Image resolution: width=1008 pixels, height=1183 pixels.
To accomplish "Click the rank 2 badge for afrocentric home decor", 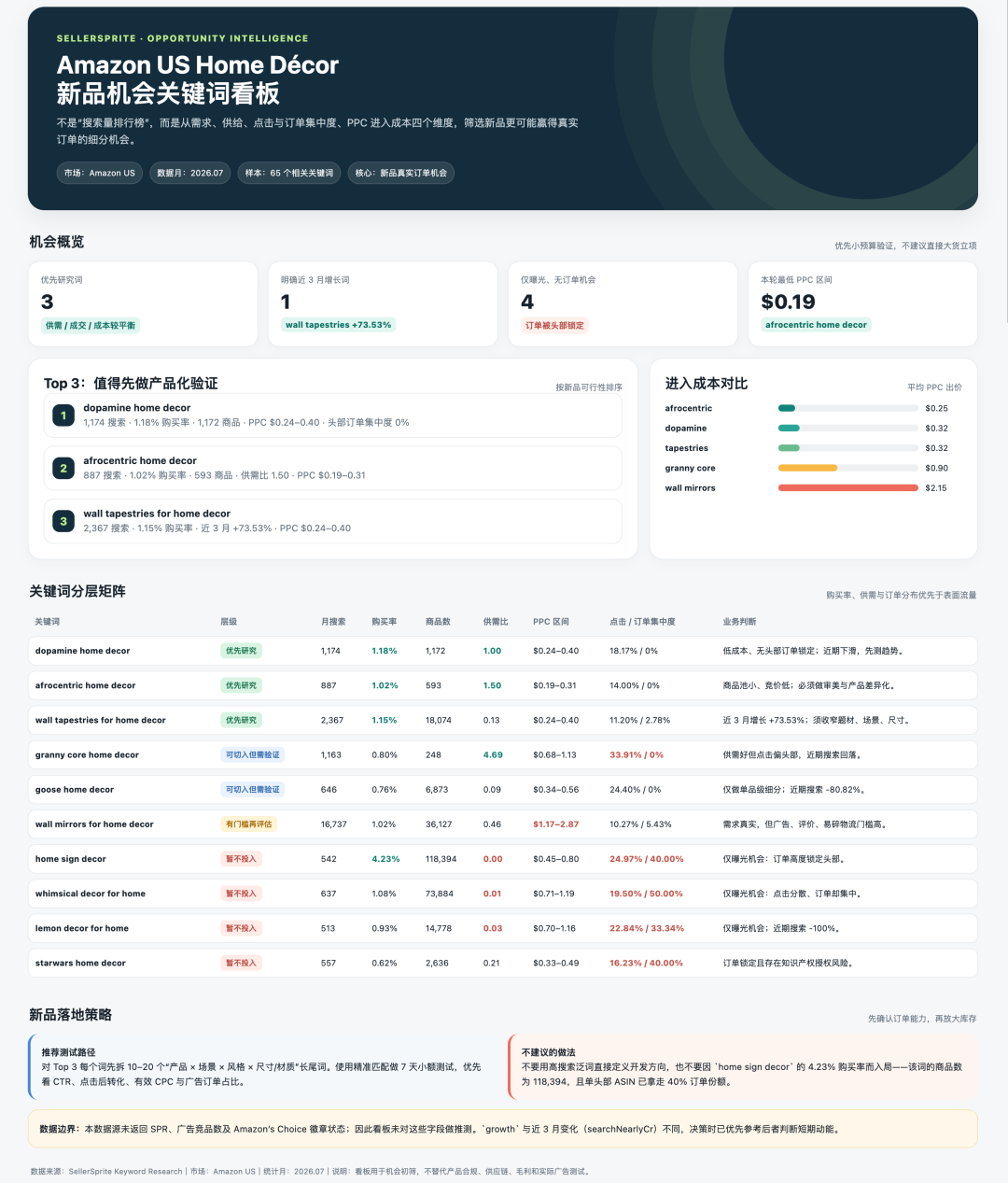I will point(63,469).
